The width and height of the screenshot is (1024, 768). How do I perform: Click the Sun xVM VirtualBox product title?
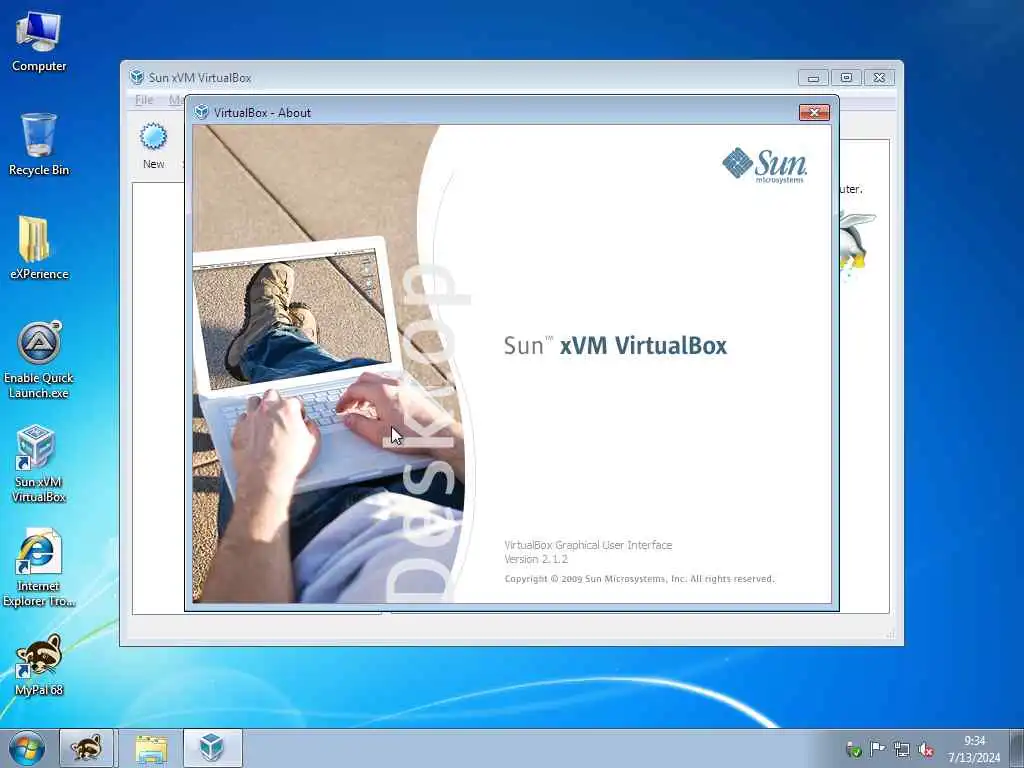615,345
